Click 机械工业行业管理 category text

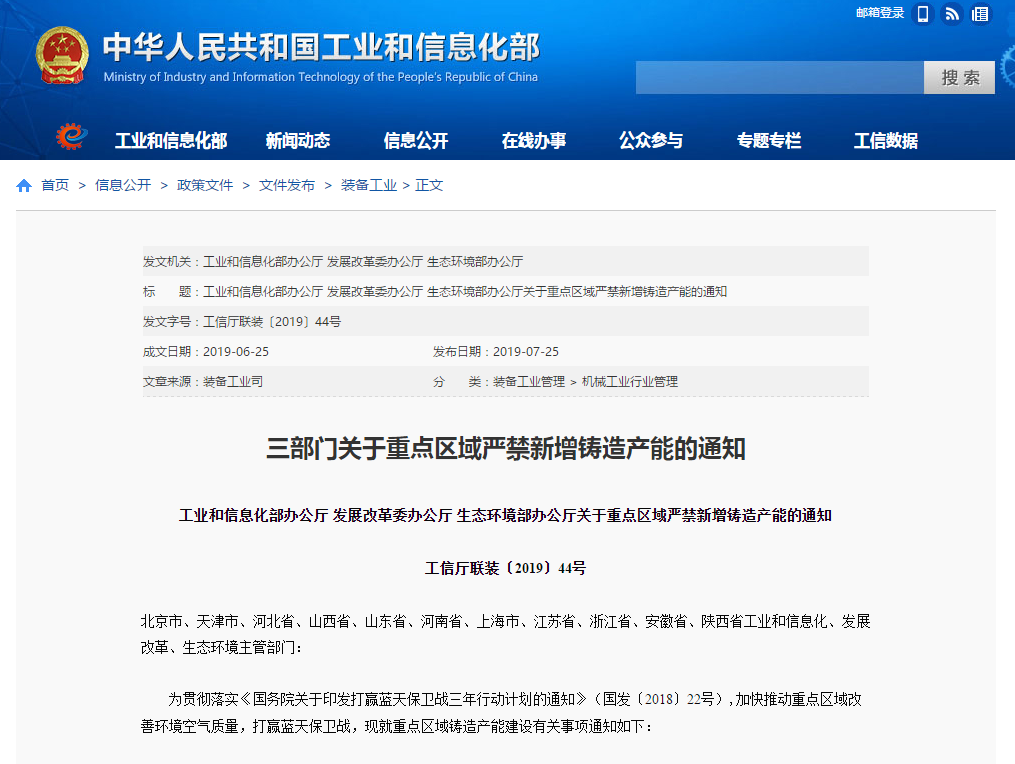(x=630, y=381)
